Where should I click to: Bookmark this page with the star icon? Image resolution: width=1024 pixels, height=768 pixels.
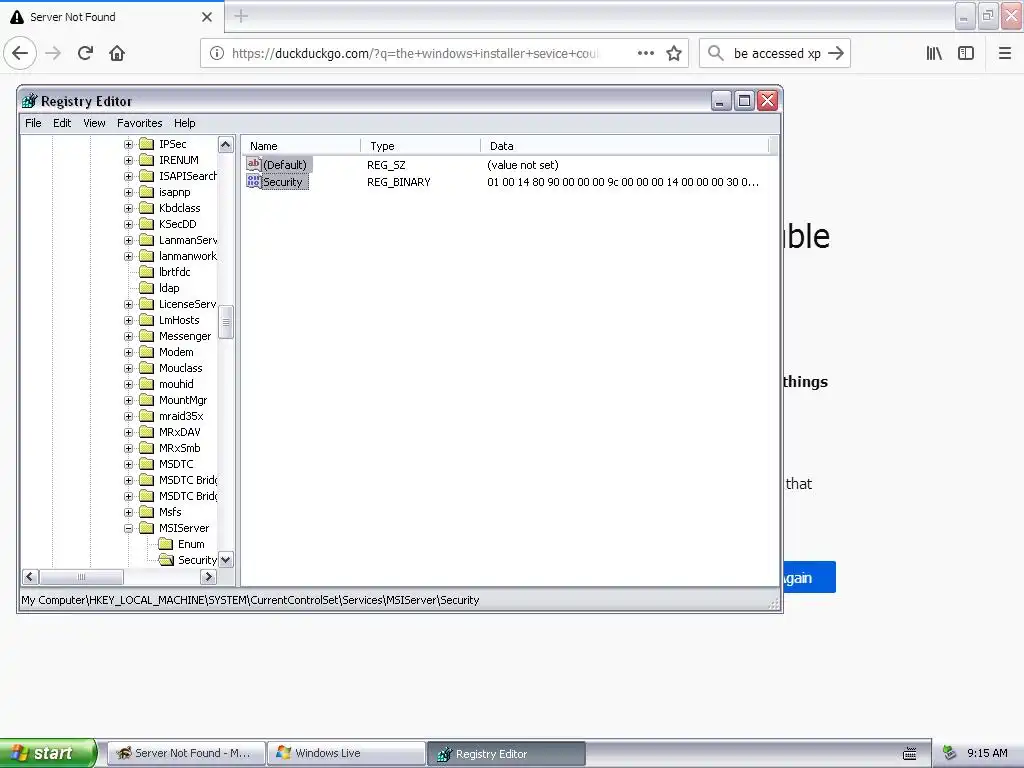click(x=674, y=53)
